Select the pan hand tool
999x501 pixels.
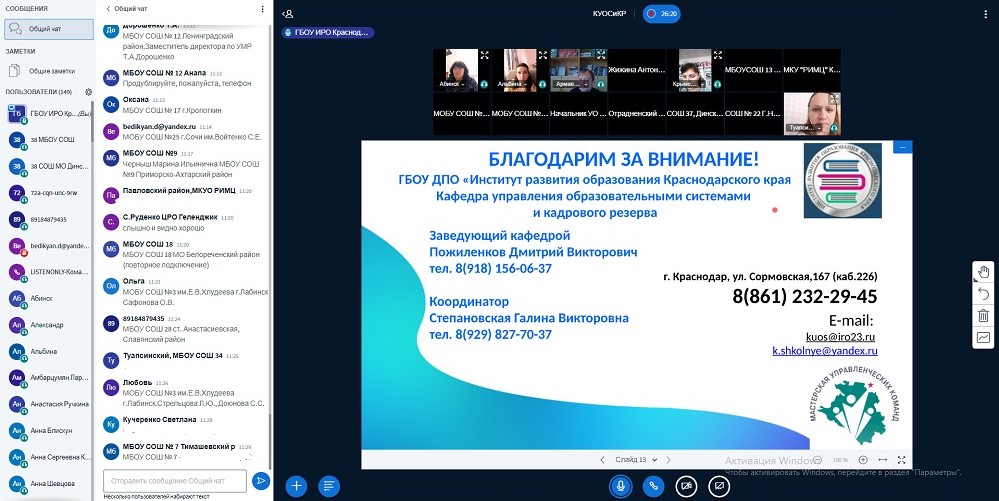tap(983, 271)
